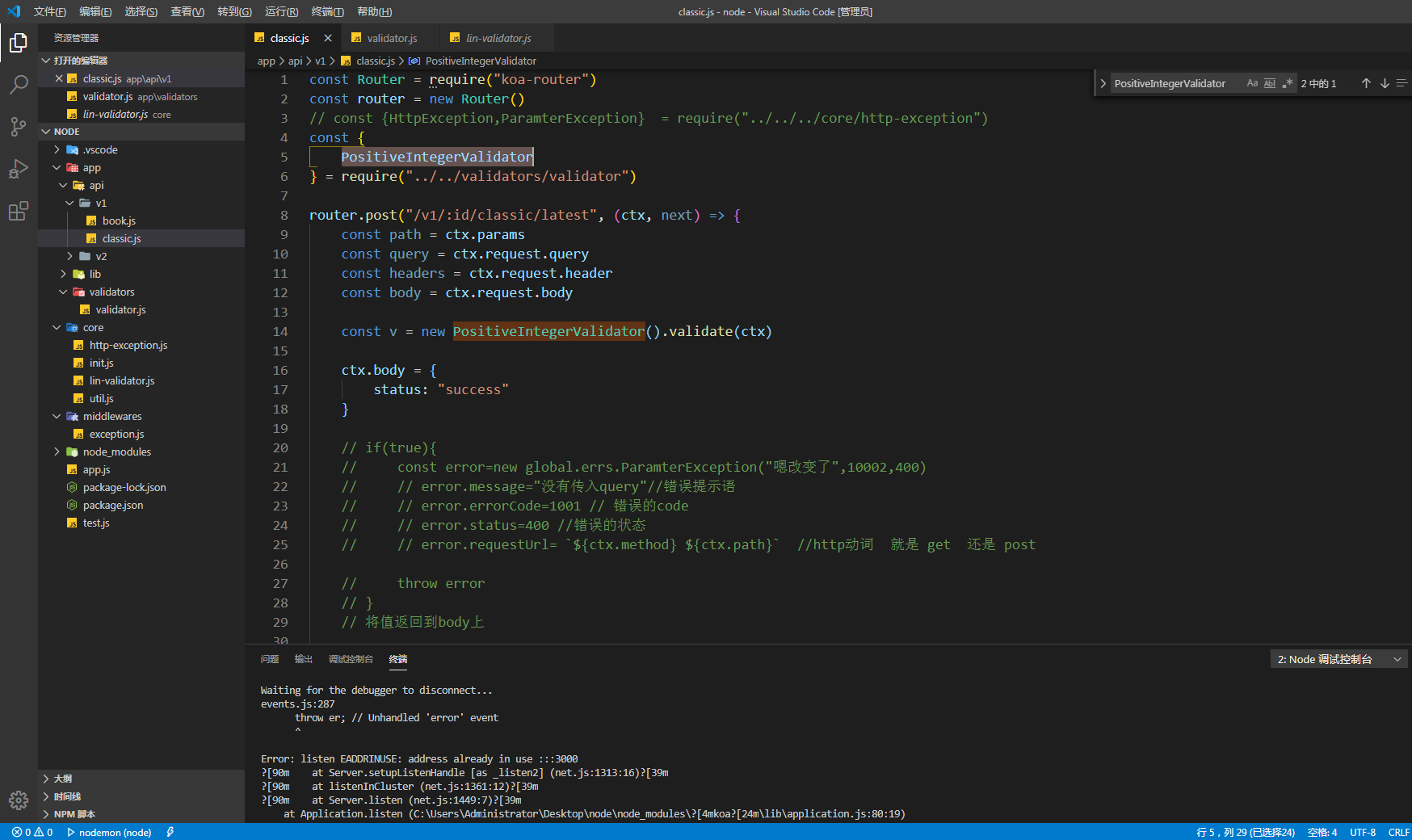Switch to the Terminal panel tab
Image resolution: width=1412 pixels, height=840 pixels.
click(x=398, y=659)
